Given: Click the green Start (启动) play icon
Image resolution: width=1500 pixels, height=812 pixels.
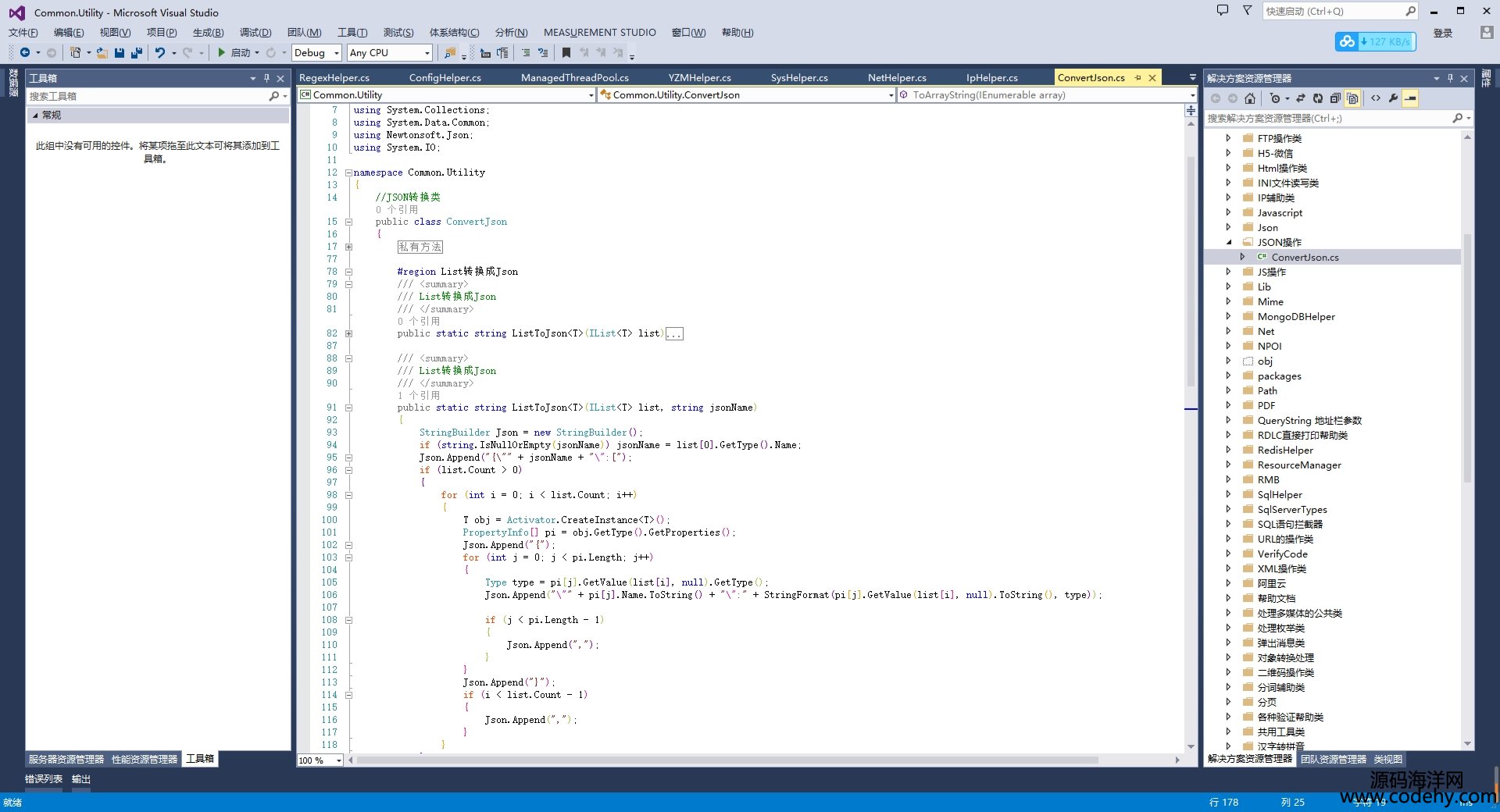Looking at the screenshot, I should 222,52.
